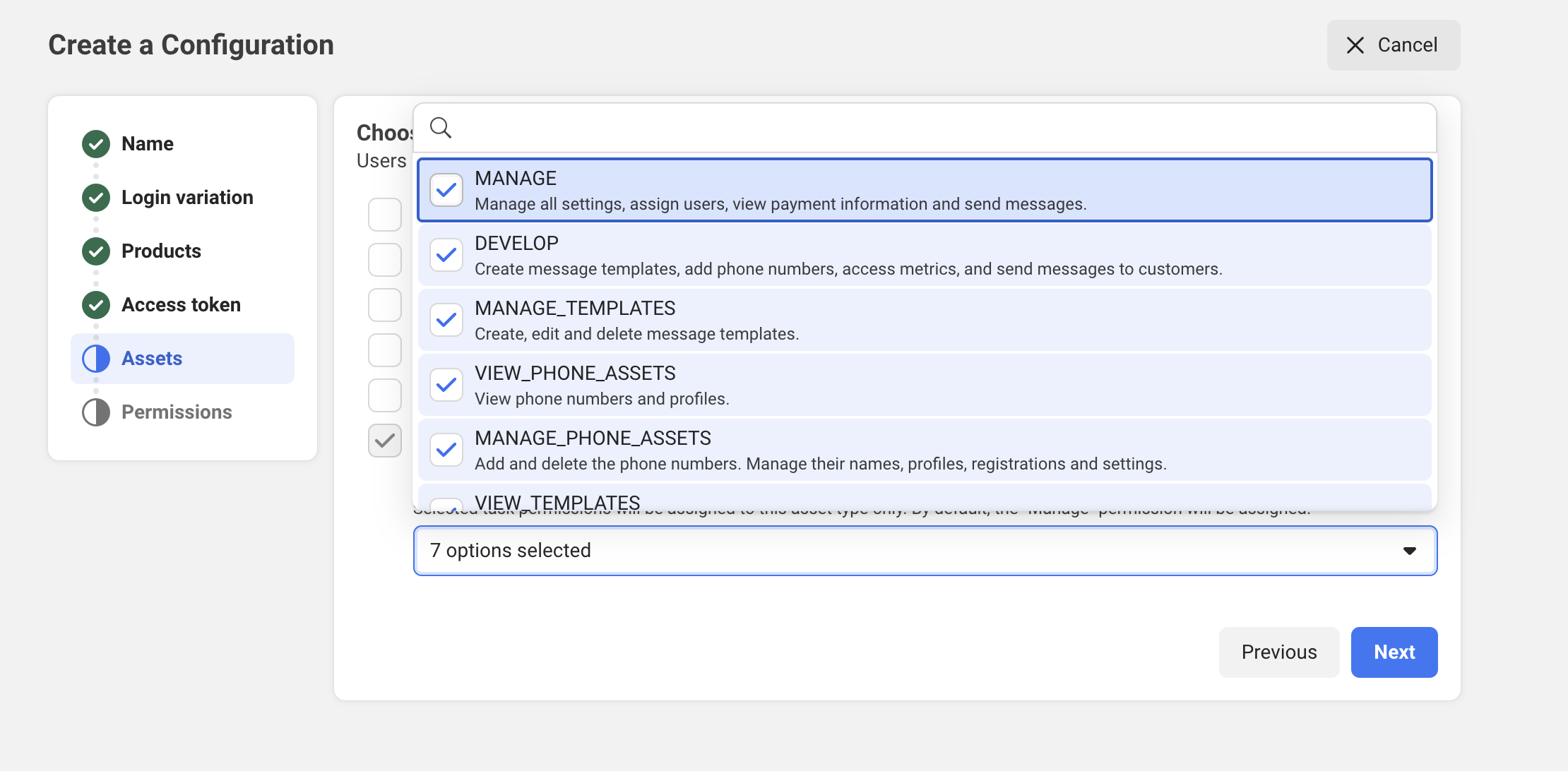This screenshot has height=771, width=1568.
Task: Deselect the MANAGE_PHONE_ASSETS checkbox
Action: point(446,450)
